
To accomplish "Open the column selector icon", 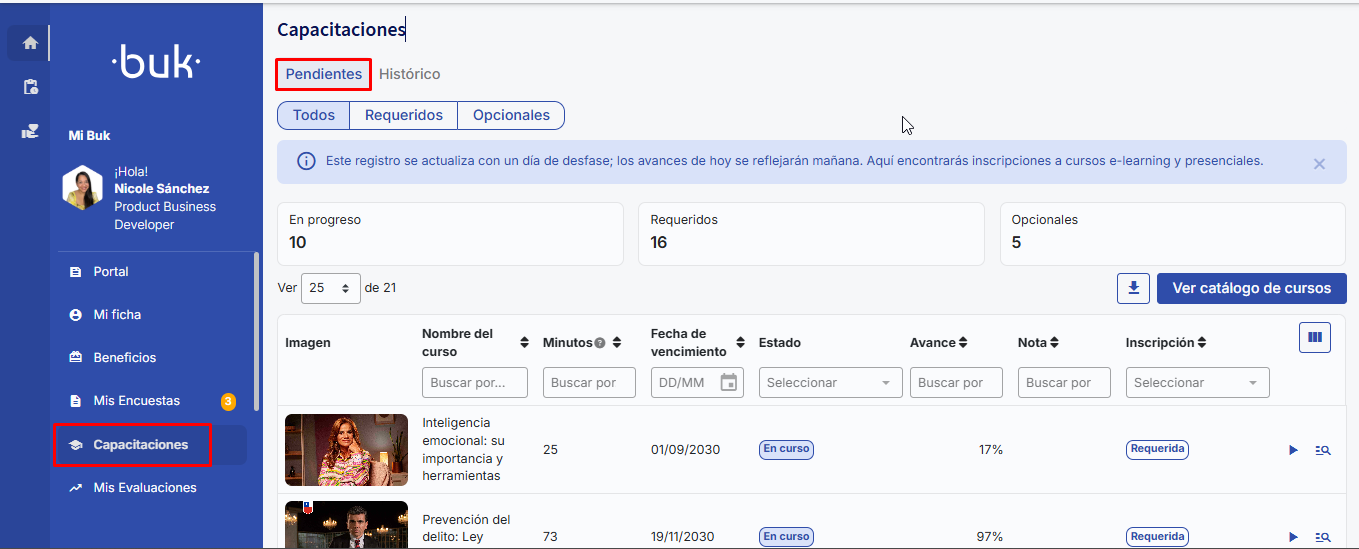I will click(x=1315, y=337).
